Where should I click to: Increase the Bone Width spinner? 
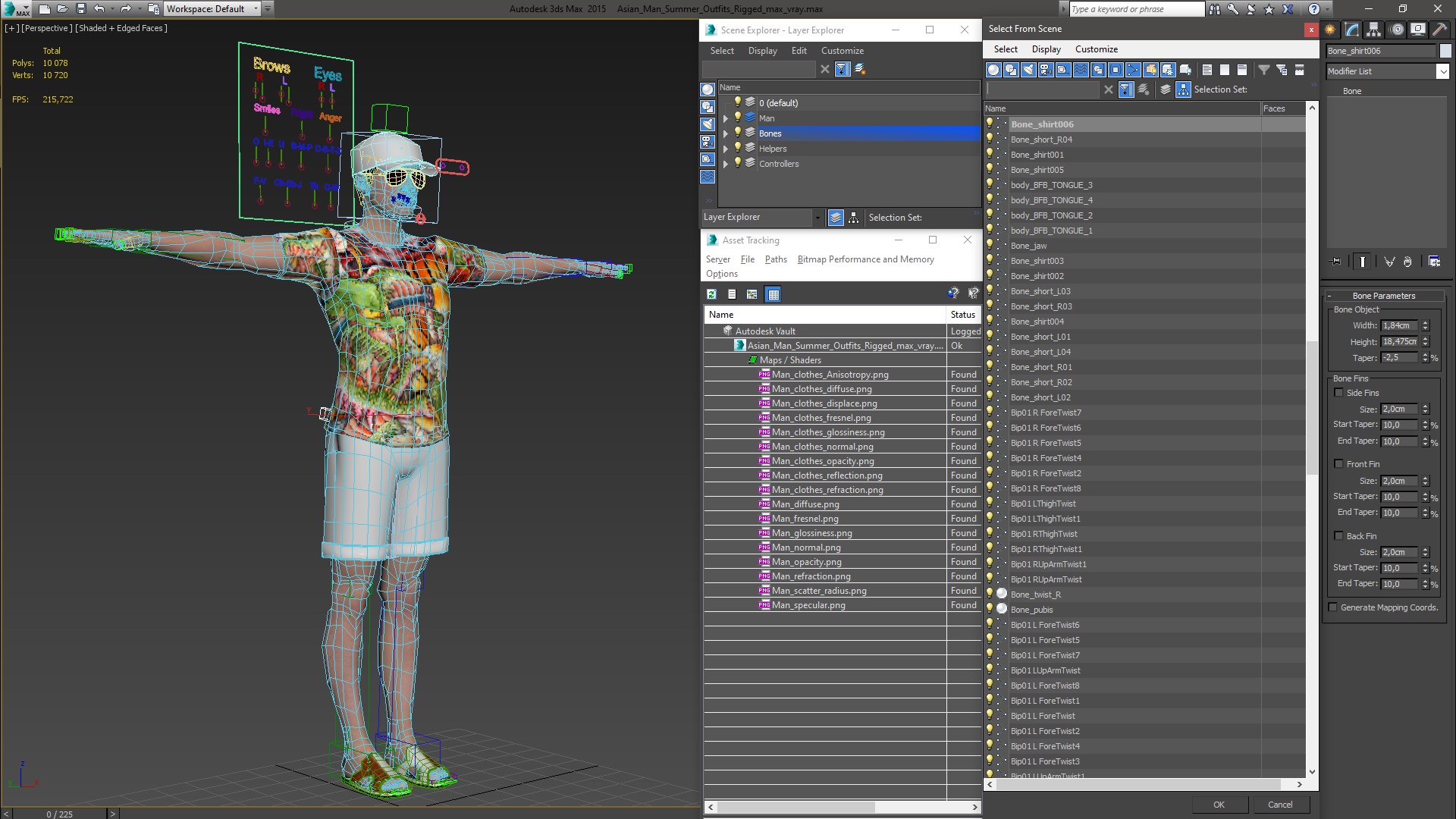coord(1426,322)
